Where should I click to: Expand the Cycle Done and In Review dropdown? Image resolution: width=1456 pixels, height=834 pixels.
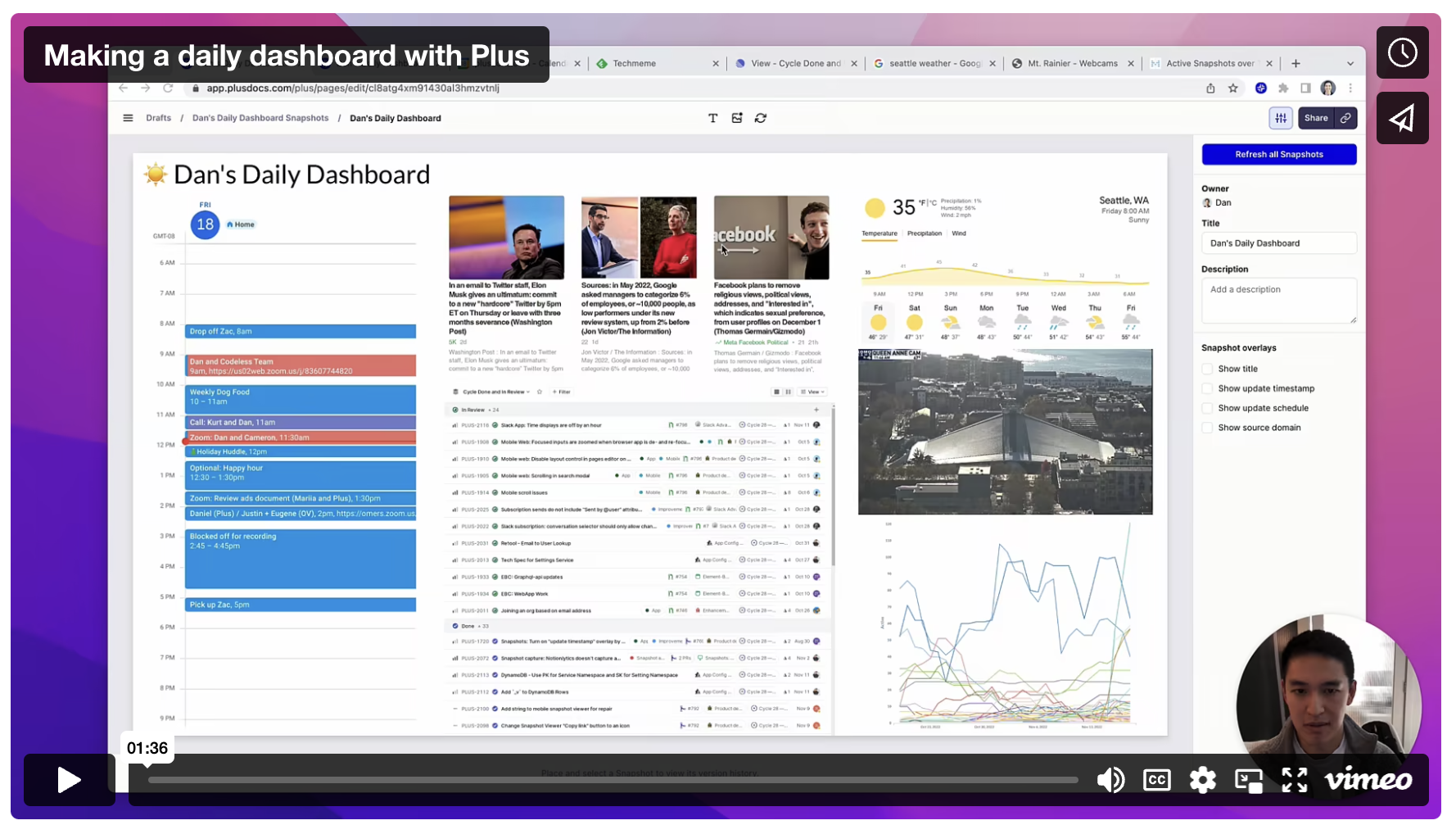click(x=494, y=392)
